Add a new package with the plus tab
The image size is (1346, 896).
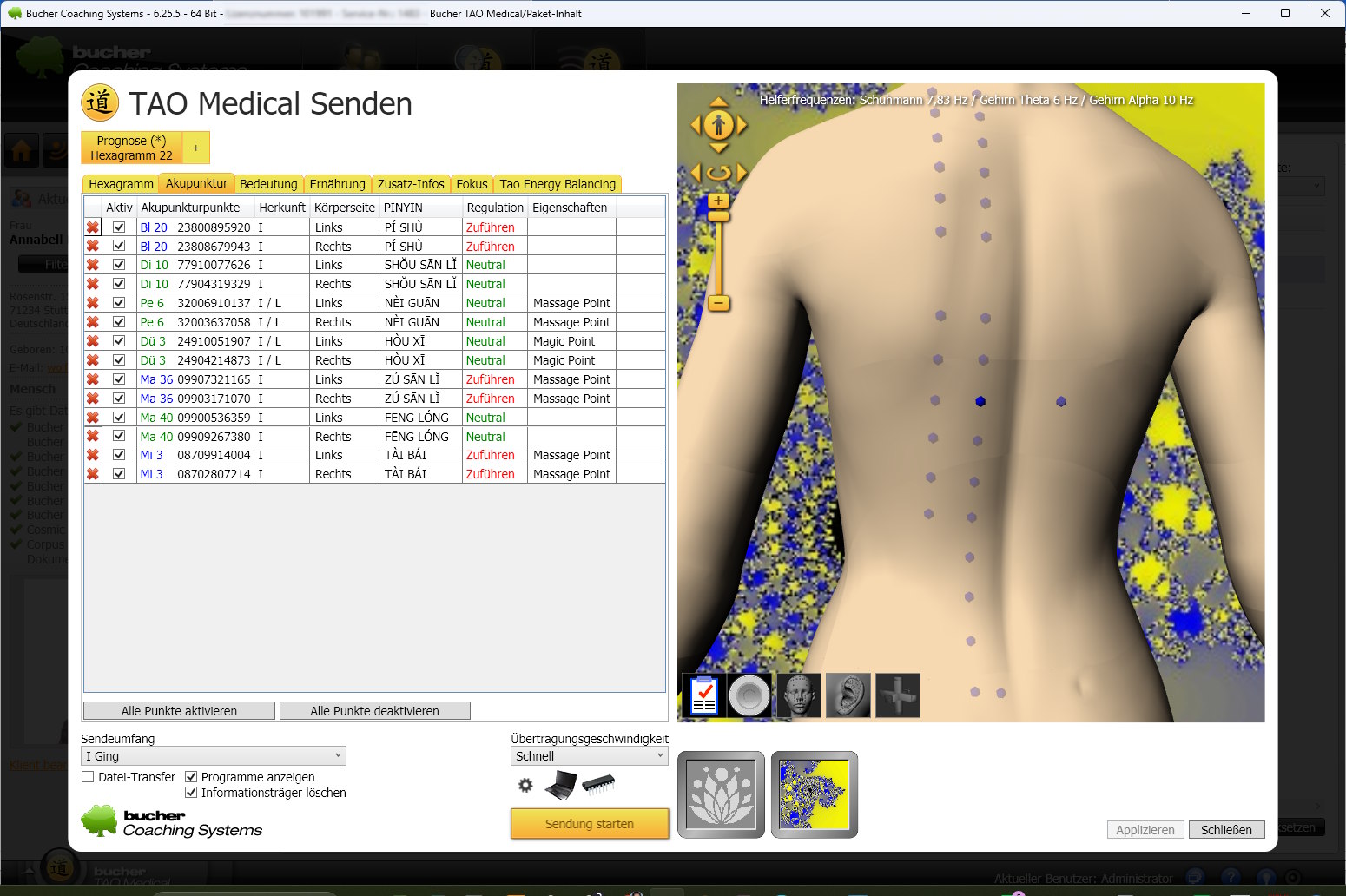196,148
